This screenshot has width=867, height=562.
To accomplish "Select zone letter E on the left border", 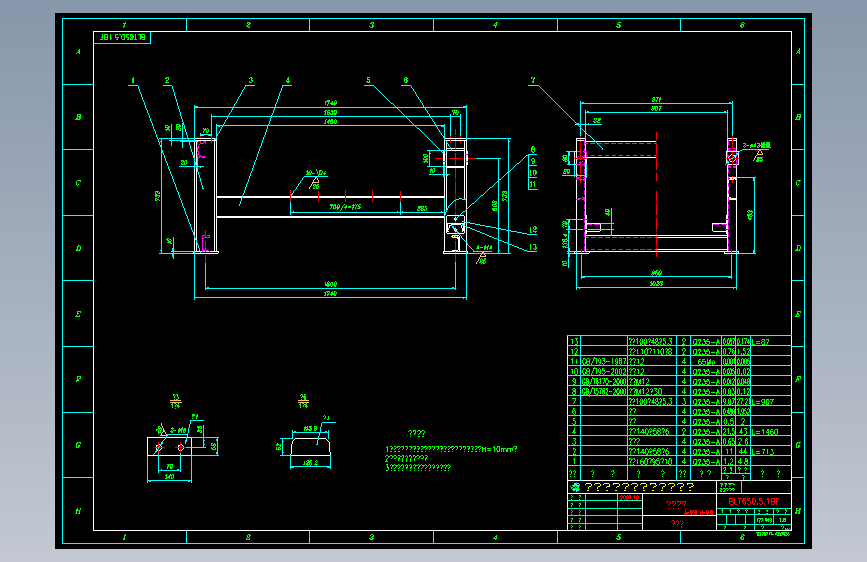I will tap(78, 314).
